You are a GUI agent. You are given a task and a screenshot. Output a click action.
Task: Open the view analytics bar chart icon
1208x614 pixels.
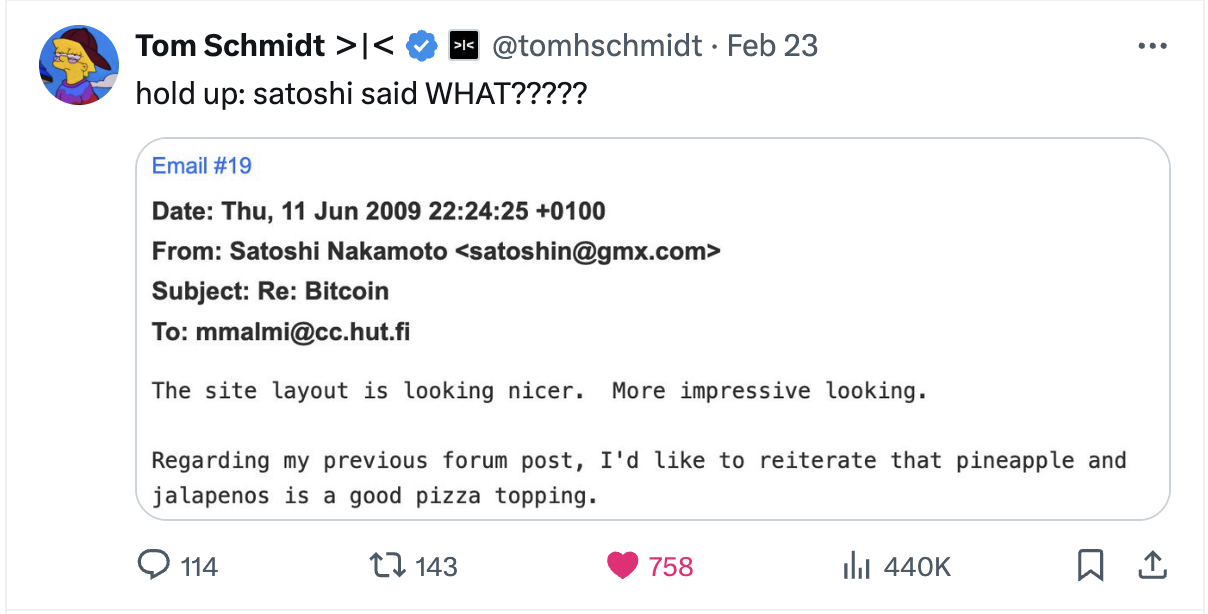point(857,566)
